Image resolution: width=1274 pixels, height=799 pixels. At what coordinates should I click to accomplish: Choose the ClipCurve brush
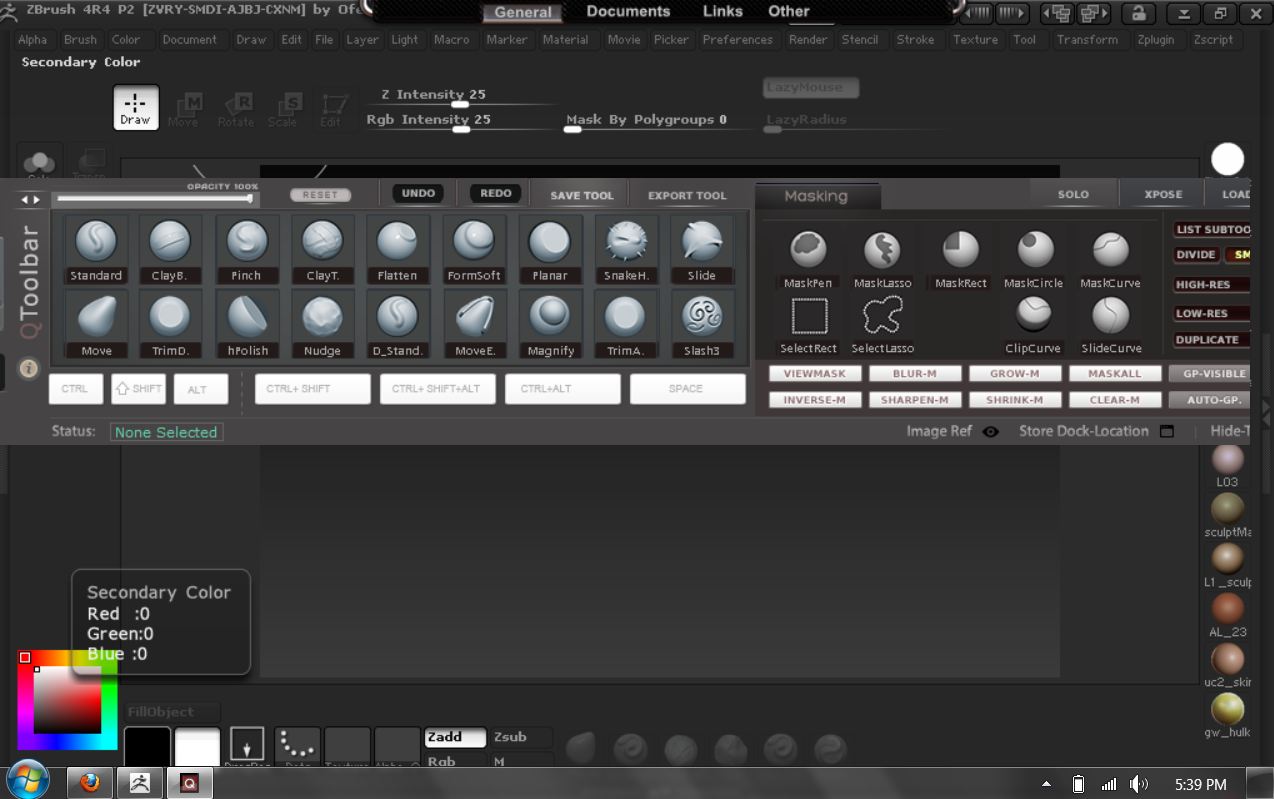[x=1034, y=317]
